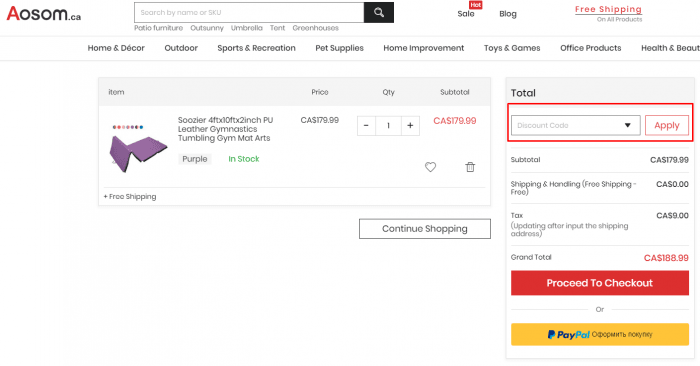Click the Grand Total CA$188.99 amount
The height and width of the screenshot is (366, 700).
[666, 258]
